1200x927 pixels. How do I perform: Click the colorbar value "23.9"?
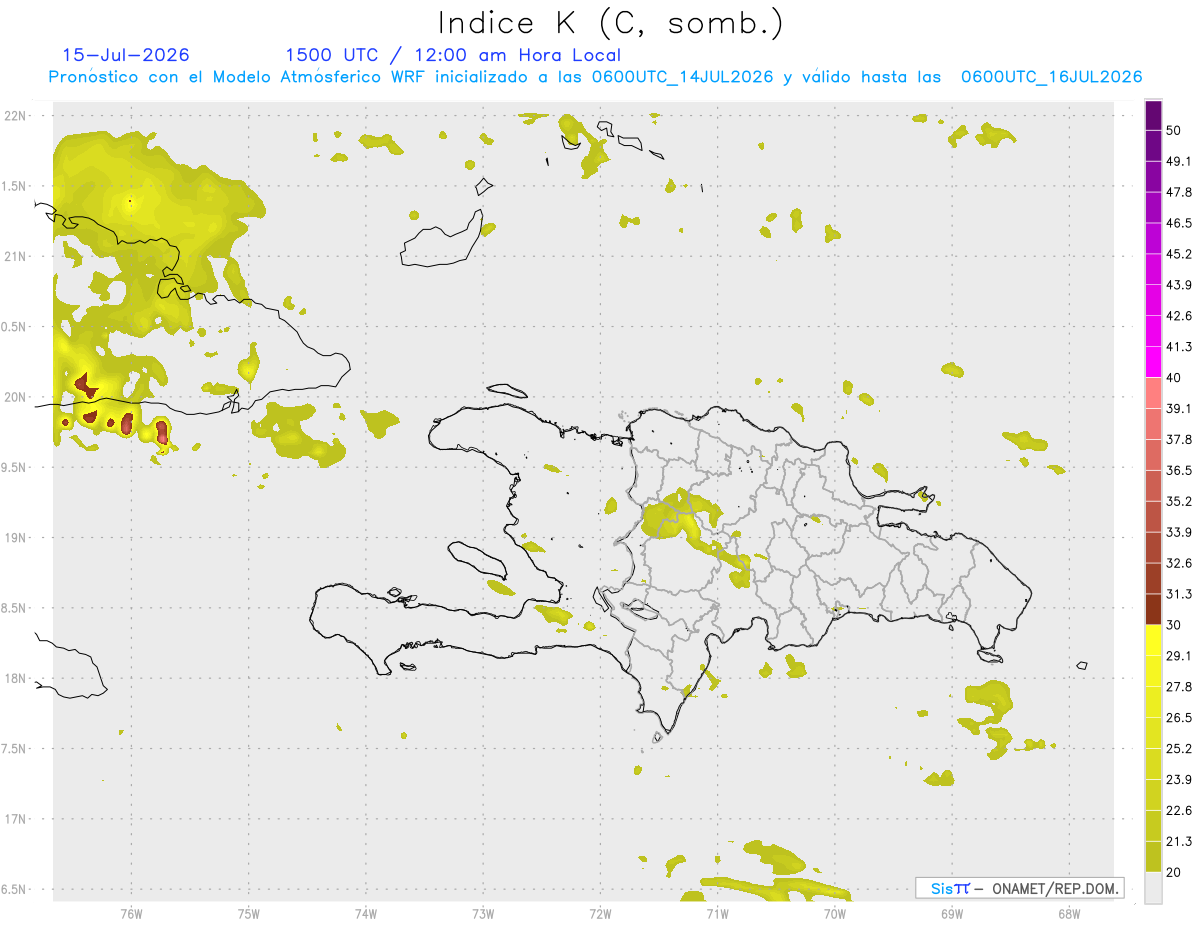click(x=1179, y=780)
